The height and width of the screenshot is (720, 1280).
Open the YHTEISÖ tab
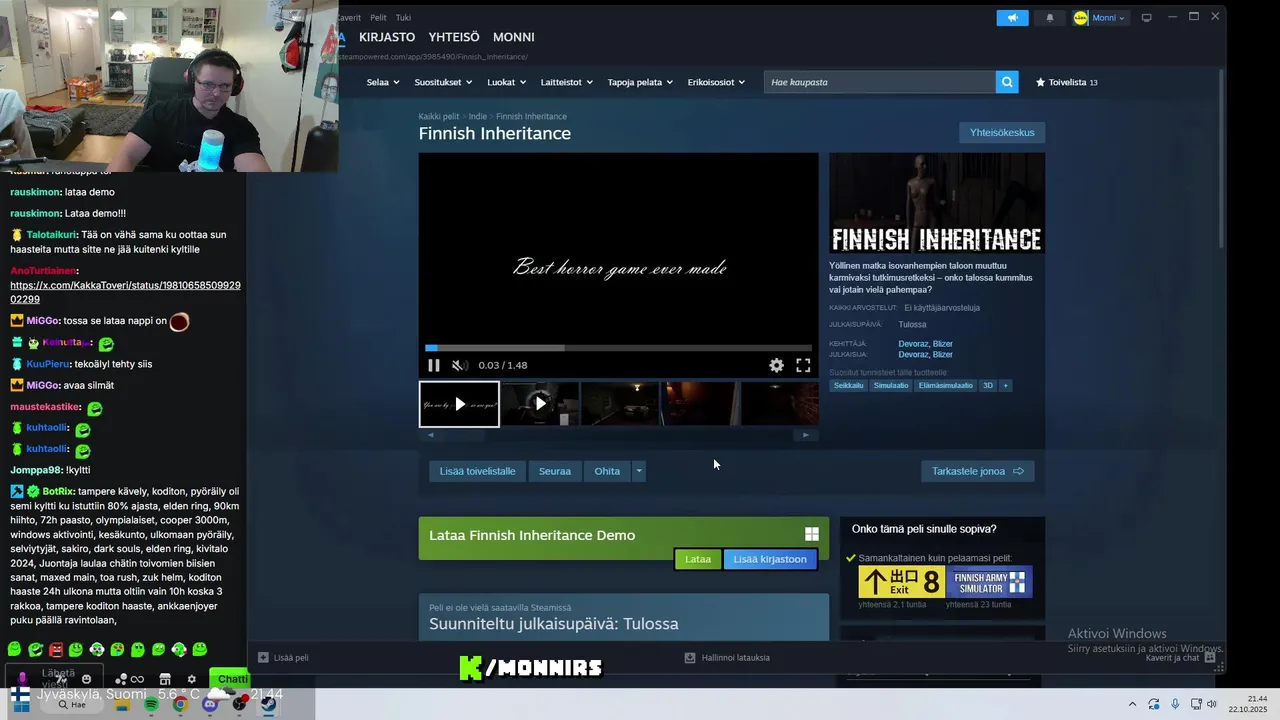click(454, 37)
